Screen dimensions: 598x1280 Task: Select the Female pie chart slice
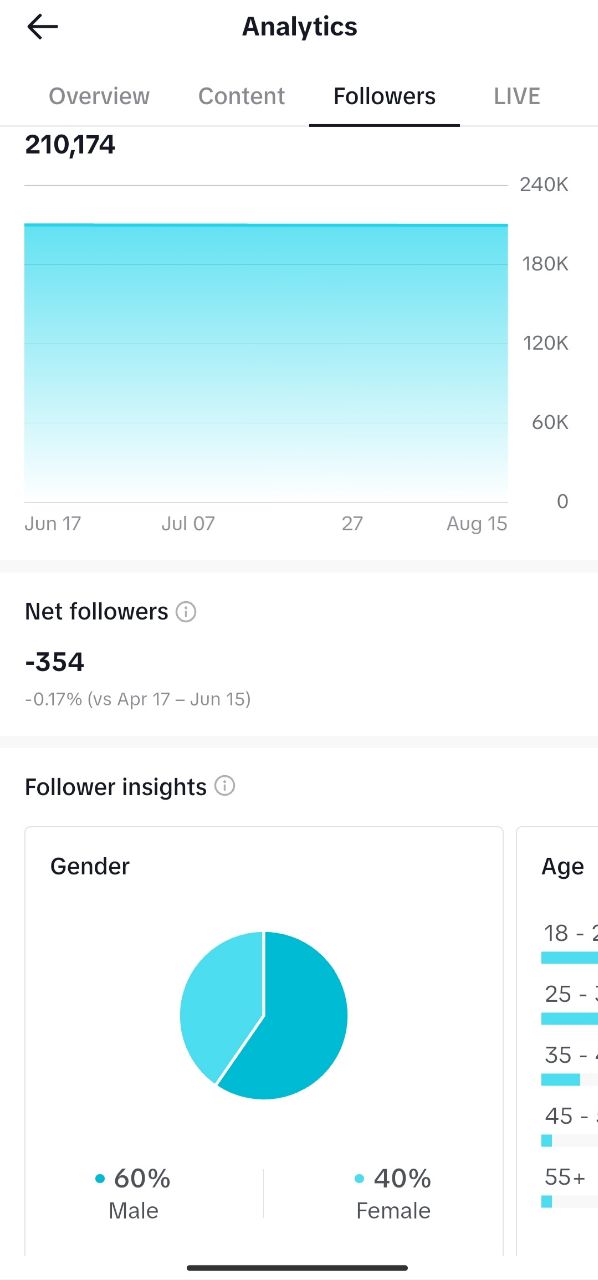click(x=220, y=1000)
